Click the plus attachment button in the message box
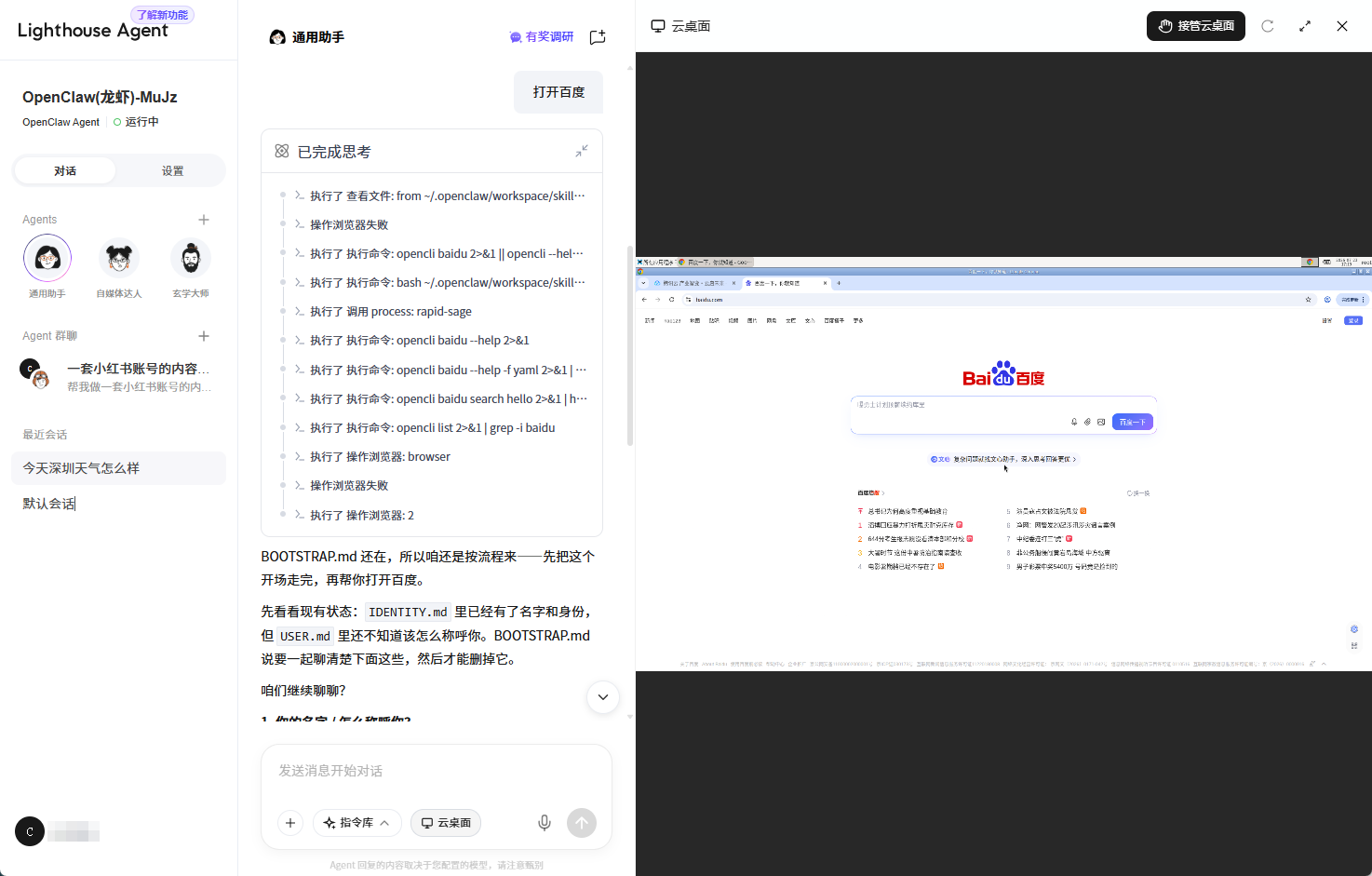The width and height of the screenshot is (1372, 876). coord(290,823)
